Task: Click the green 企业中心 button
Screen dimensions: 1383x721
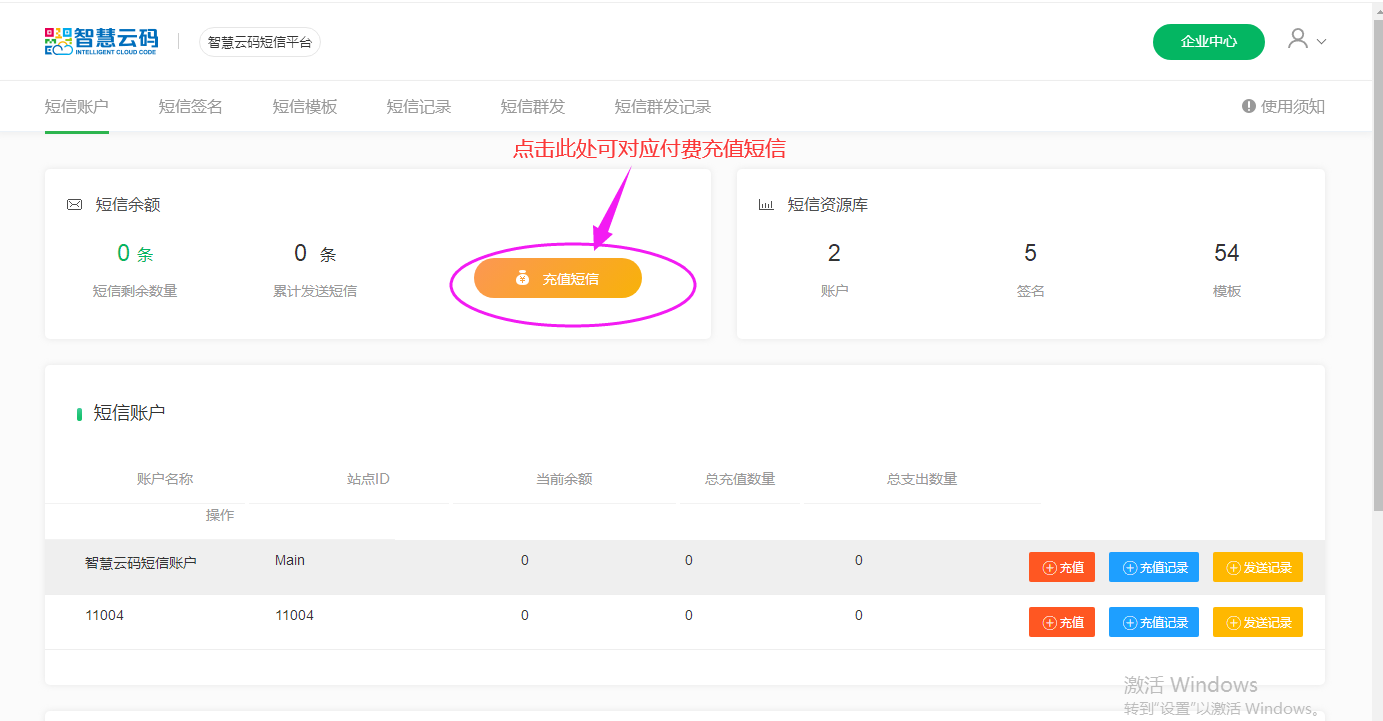Action: click(1208, 42)
